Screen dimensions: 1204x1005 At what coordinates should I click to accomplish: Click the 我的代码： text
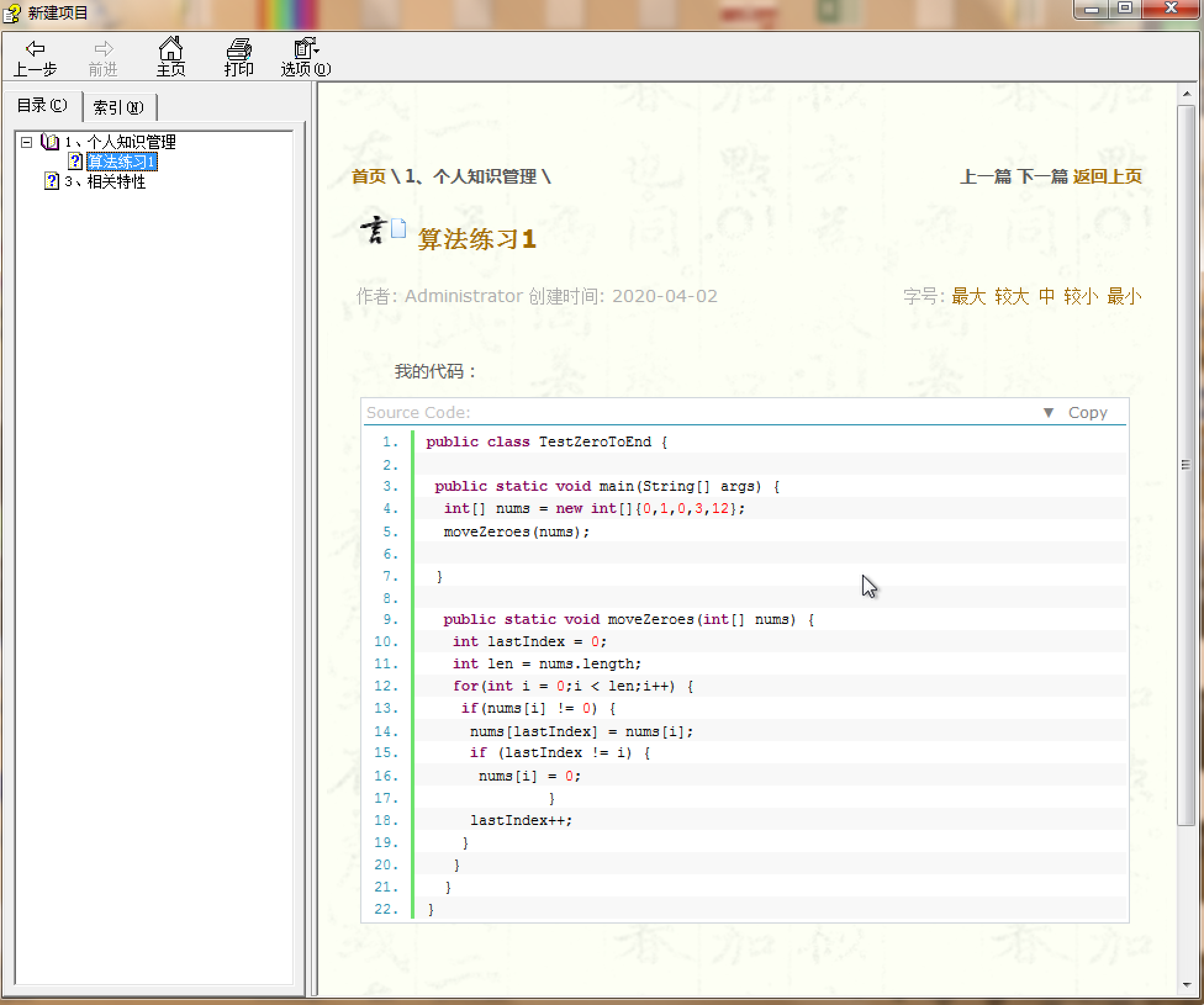[435, 371]
